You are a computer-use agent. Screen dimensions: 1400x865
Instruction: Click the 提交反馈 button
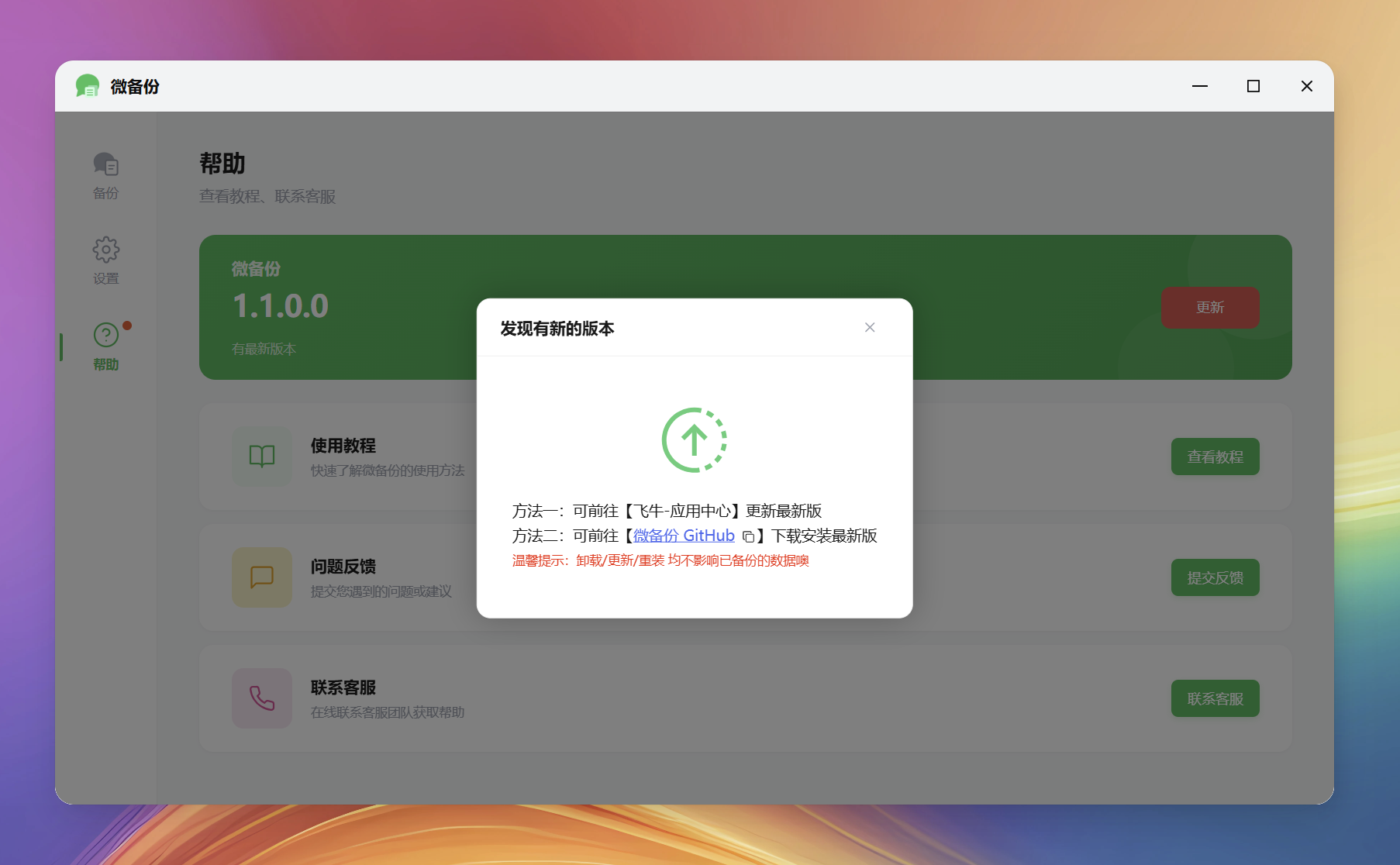1216,577
